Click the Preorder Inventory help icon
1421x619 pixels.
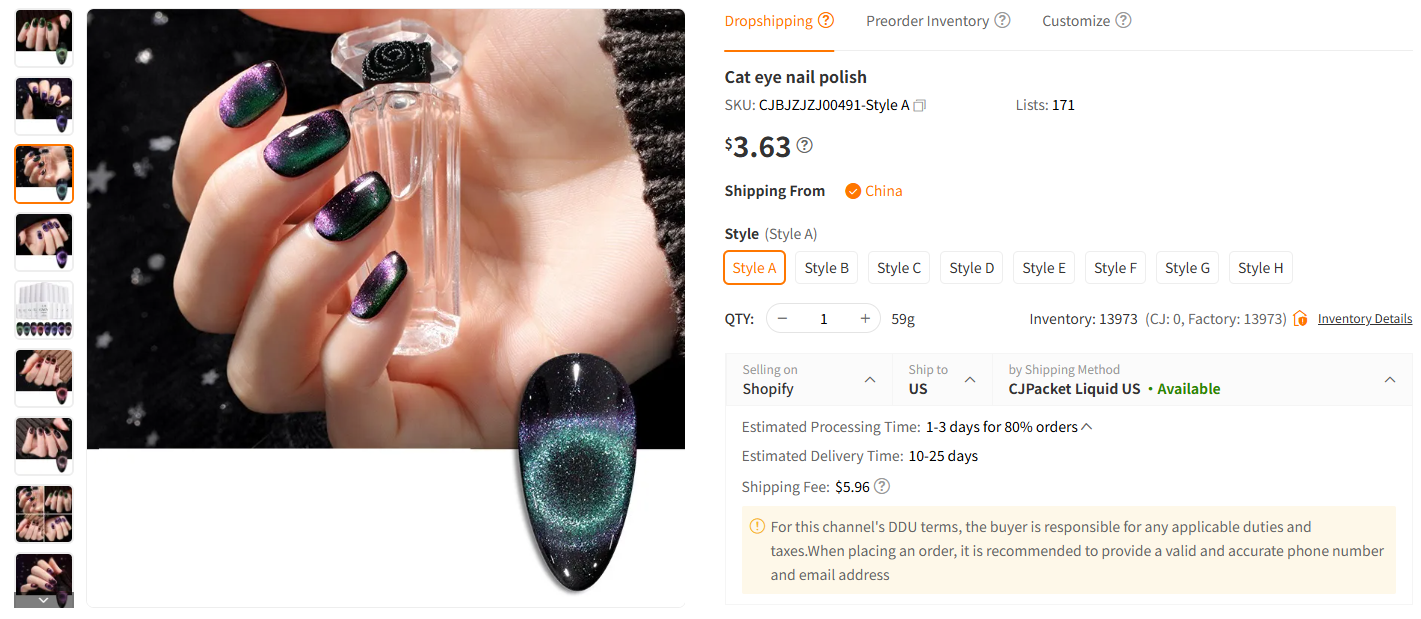(1003, 19)
